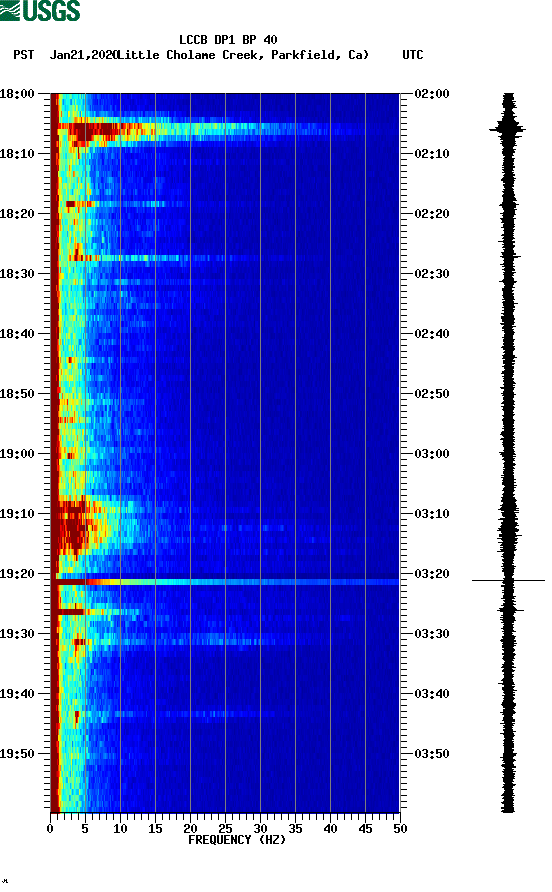The width and height of the screenshot is (552, 892).
Task: Click the 'FREQUENCY (HZ)' axis label
Action: [237, 840]
